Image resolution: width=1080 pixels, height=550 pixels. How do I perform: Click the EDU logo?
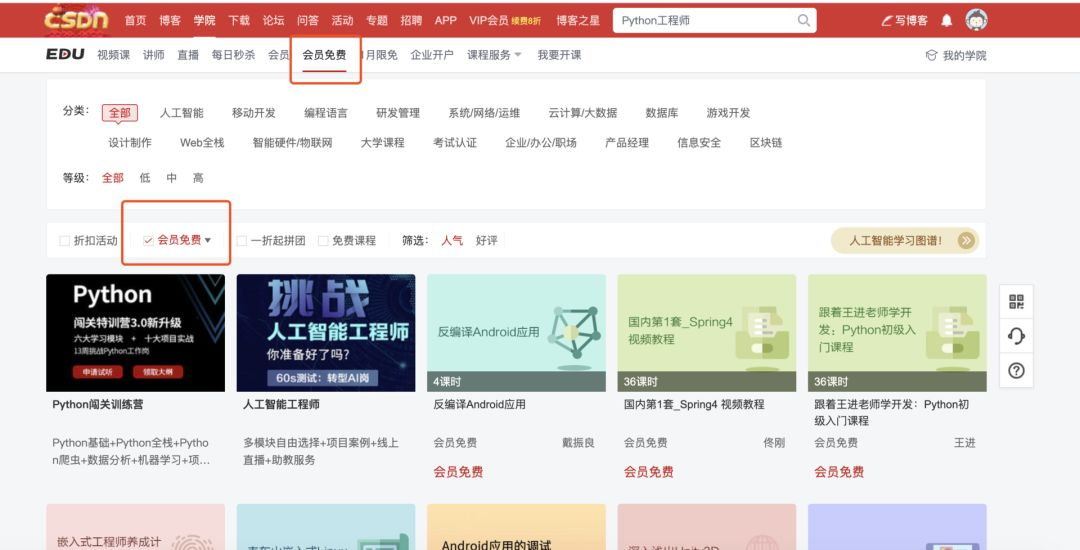point(65,54)
